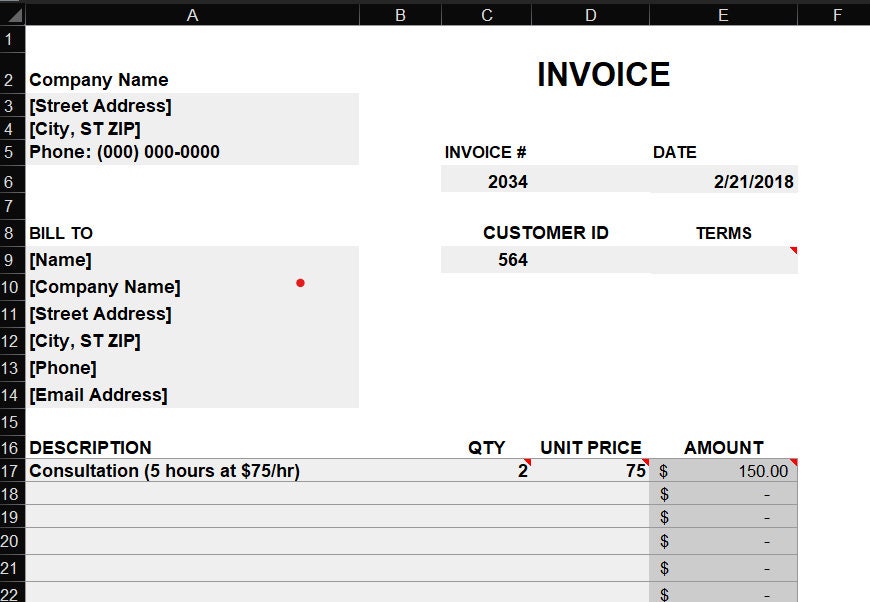Select the amount cell in row 19
Viewport: 870px width, 602px height.
point(723,517)
